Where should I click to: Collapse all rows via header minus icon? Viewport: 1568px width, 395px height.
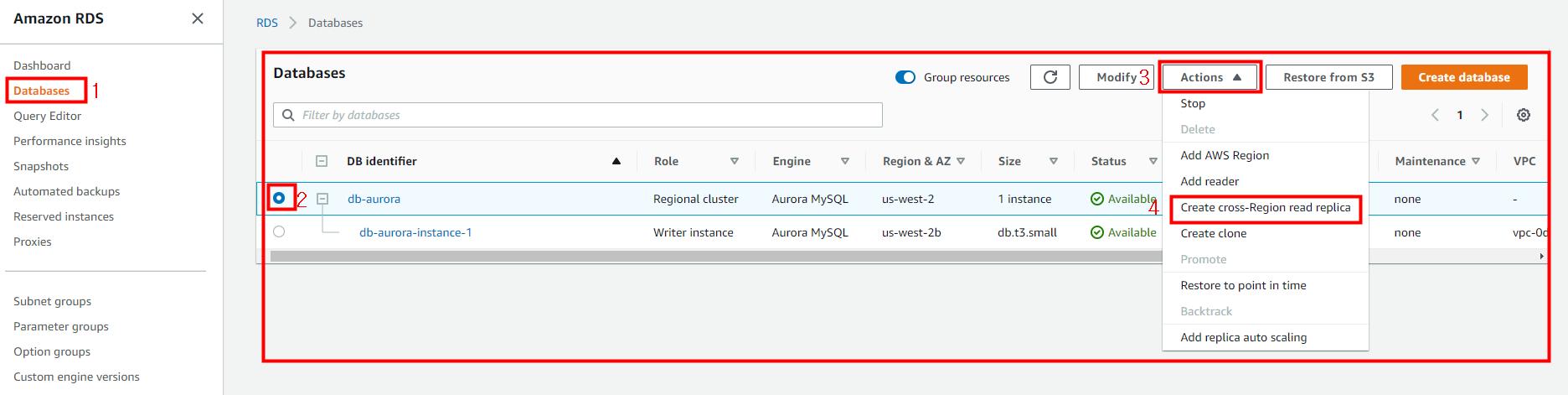[322, 161]
